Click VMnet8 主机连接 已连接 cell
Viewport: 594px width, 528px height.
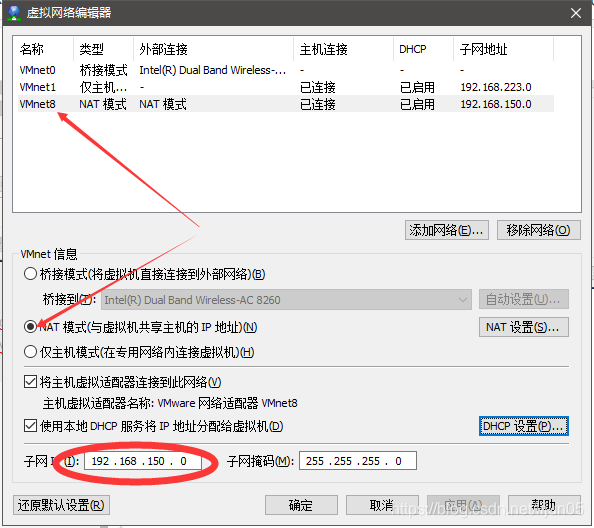click(x=317, y=104)
